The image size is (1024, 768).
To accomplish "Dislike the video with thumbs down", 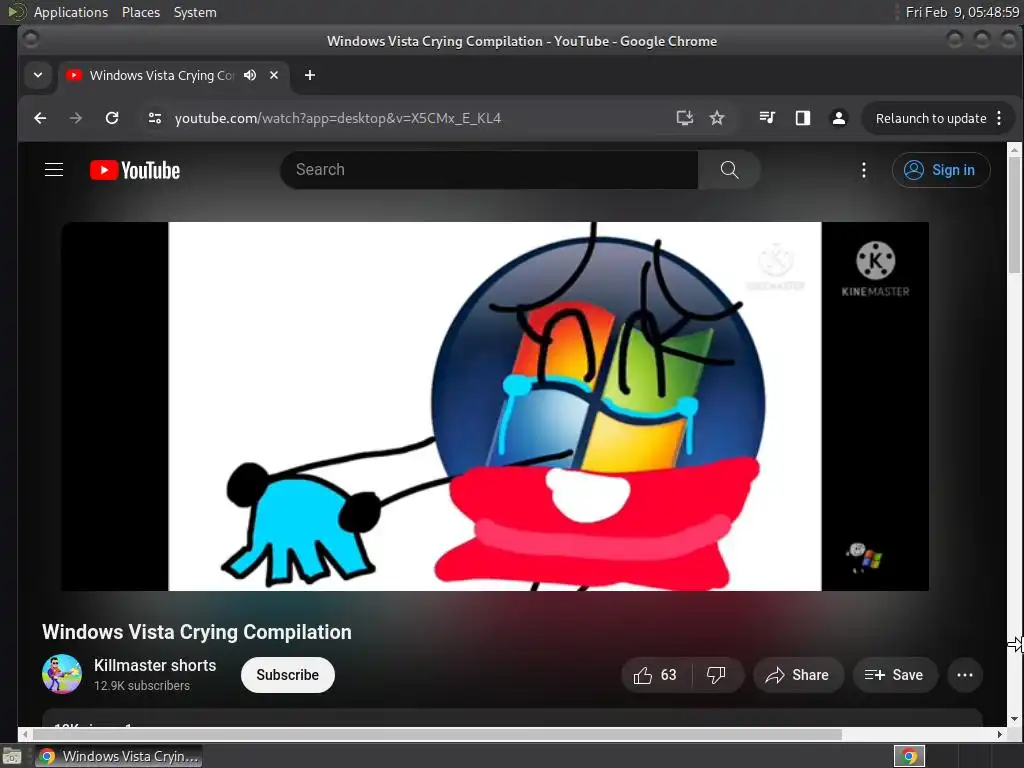I will click(716, 675).
